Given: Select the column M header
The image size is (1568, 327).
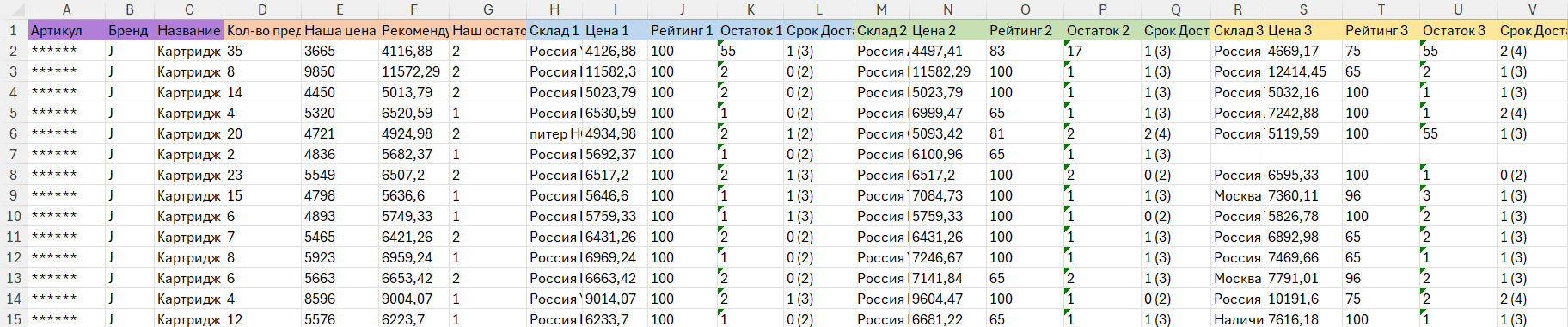Looking at the screenshot, I should [x=882, y=9].
